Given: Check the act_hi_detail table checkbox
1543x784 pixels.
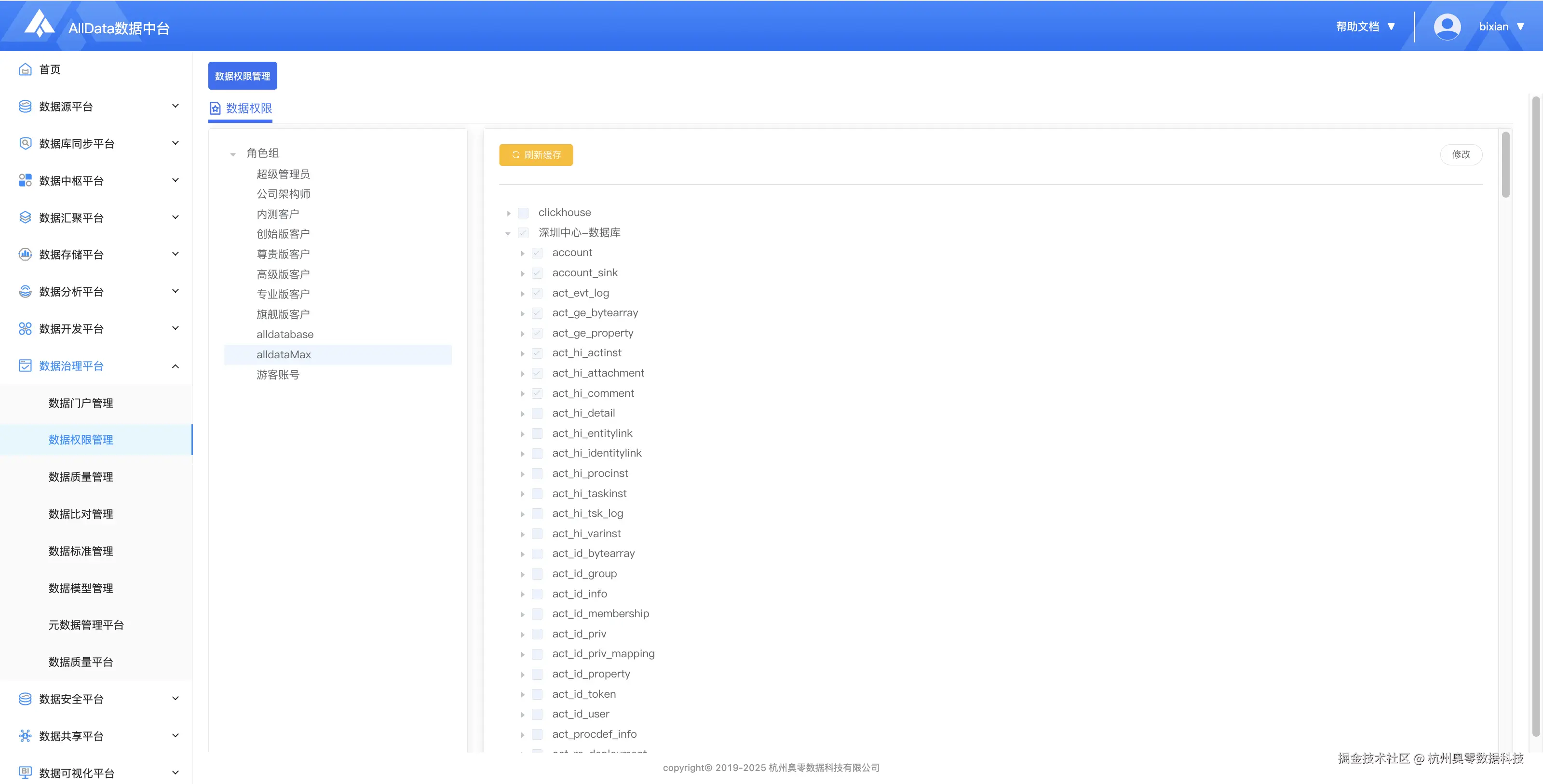Looking at the screenshot, I should tap(537, 413).
